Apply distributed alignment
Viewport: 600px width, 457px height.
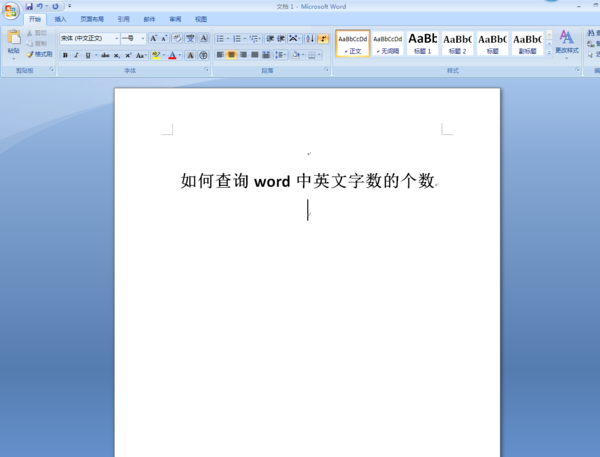pos(266,55)
